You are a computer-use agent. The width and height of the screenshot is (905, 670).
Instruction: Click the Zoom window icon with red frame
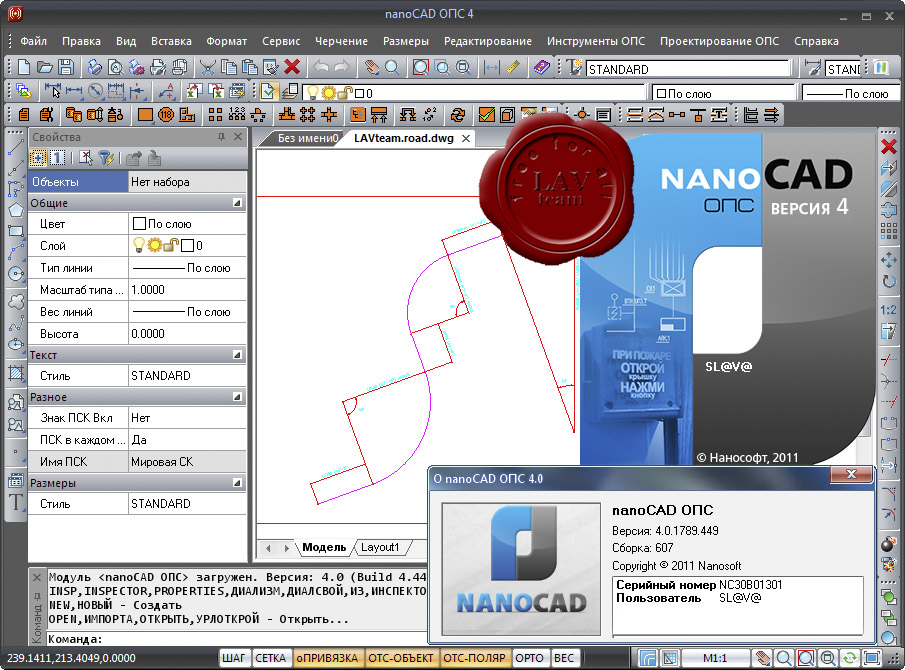coord(421,68)
